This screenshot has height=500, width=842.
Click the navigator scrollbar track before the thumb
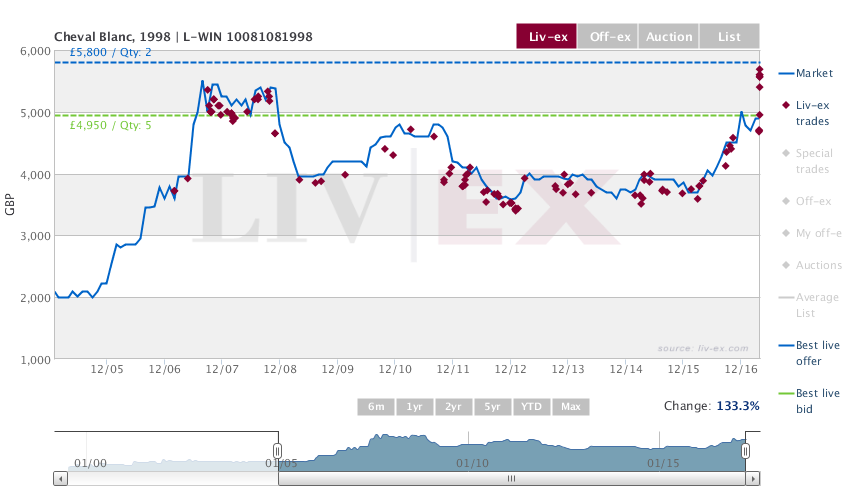172,479
